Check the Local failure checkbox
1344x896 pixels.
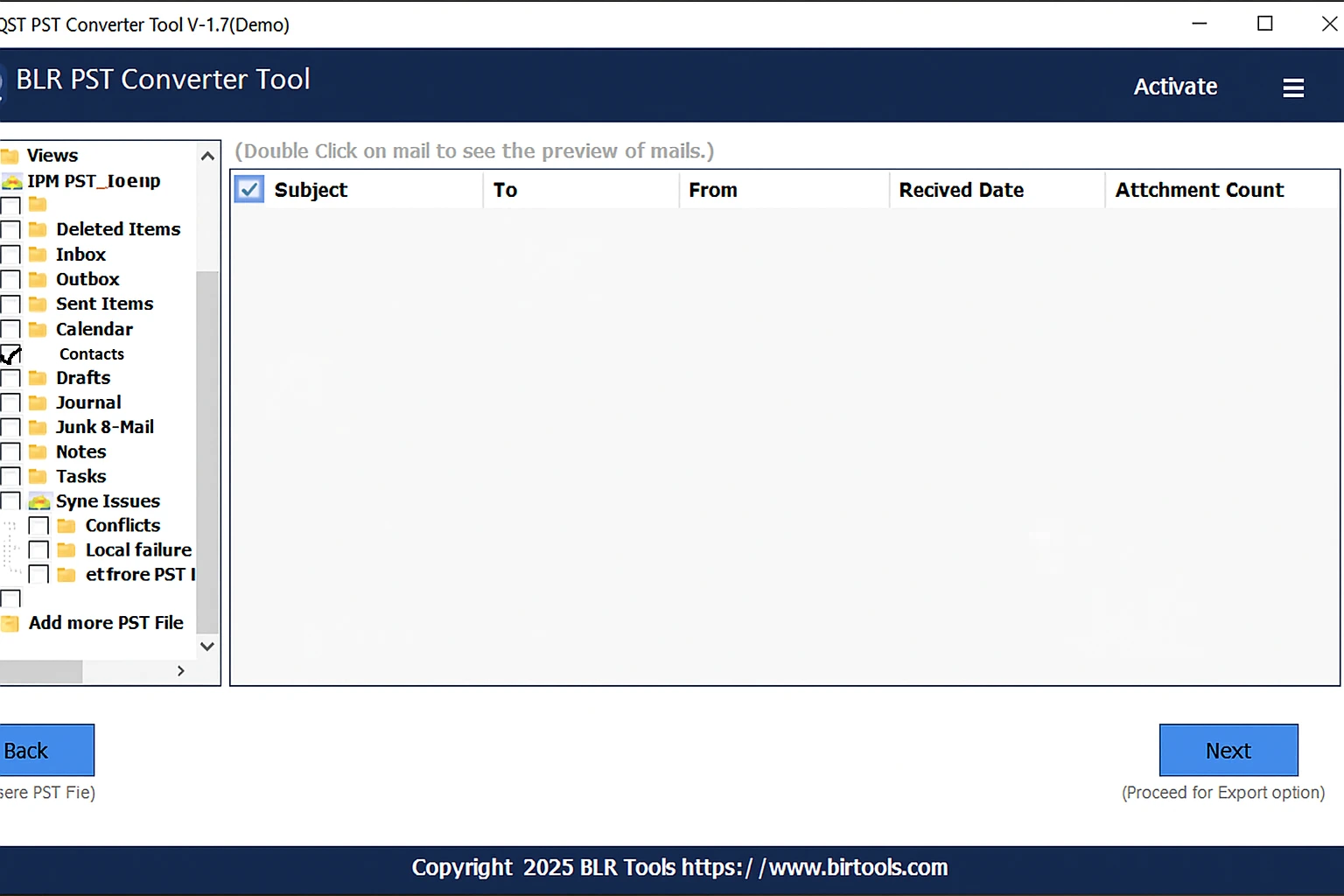(x=38, y=549)
